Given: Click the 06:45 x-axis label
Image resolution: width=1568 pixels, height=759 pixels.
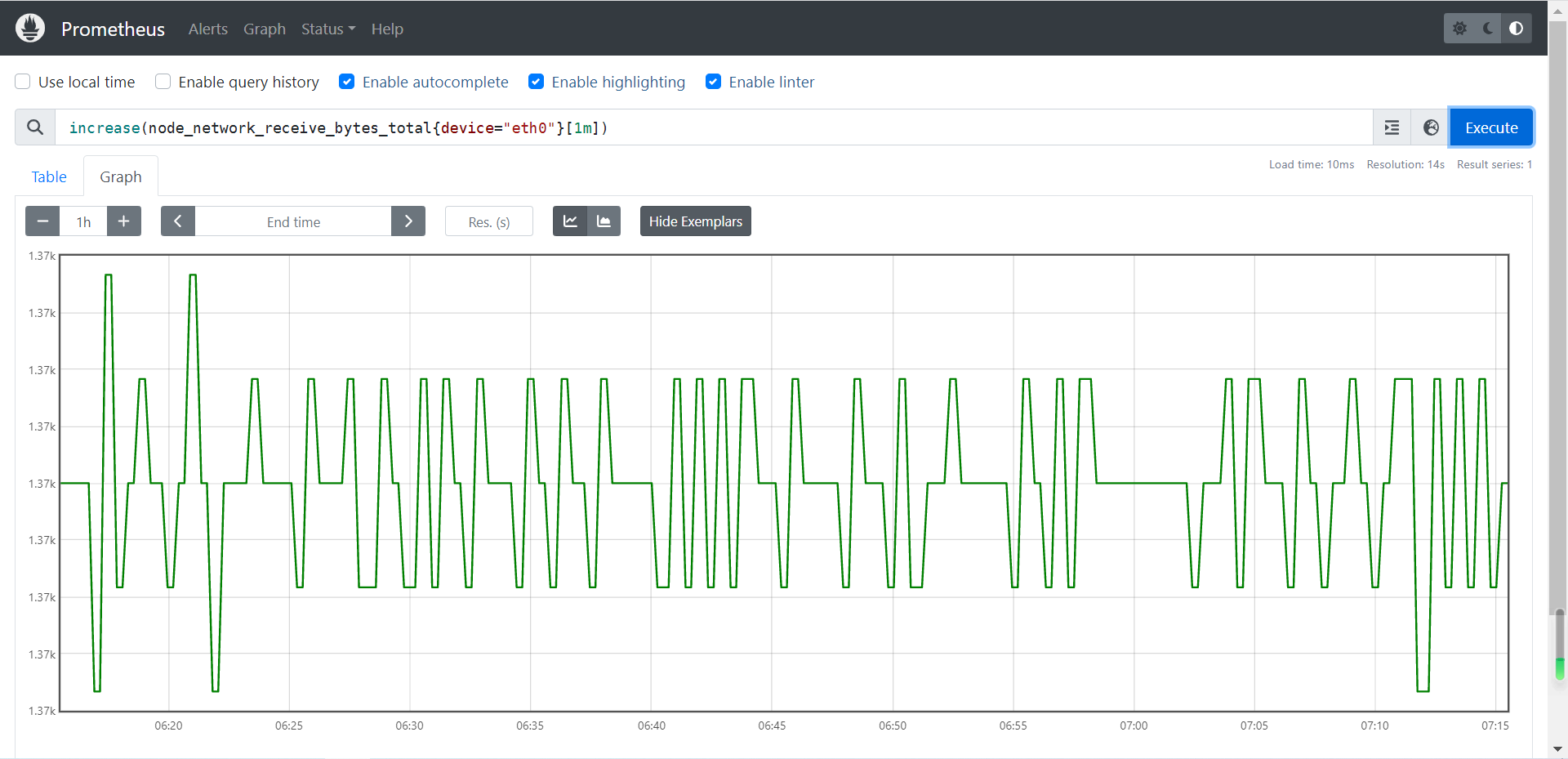Looking at the screenshot, I should [772, 726].
